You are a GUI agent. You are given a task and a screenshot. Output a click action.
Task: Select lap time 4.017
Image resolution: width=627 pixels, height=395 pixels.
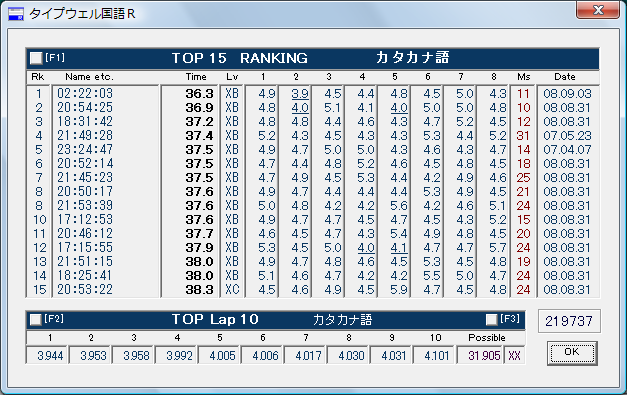tap(308, 355)
